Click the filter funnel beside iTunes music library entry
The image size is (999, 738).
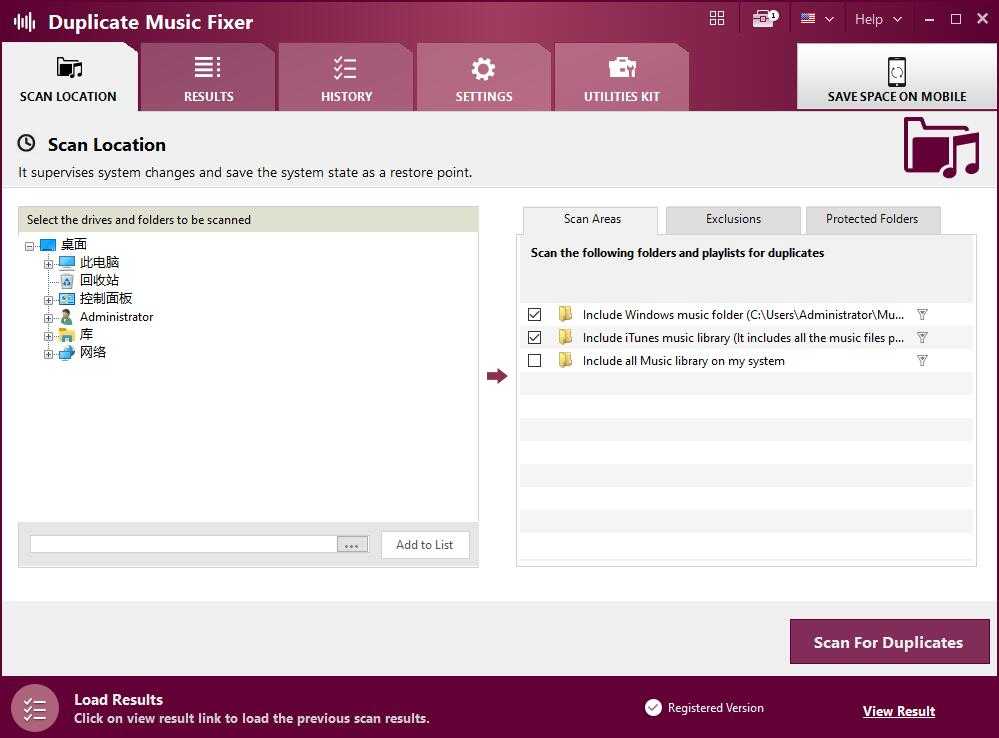(x=921, y=337)
